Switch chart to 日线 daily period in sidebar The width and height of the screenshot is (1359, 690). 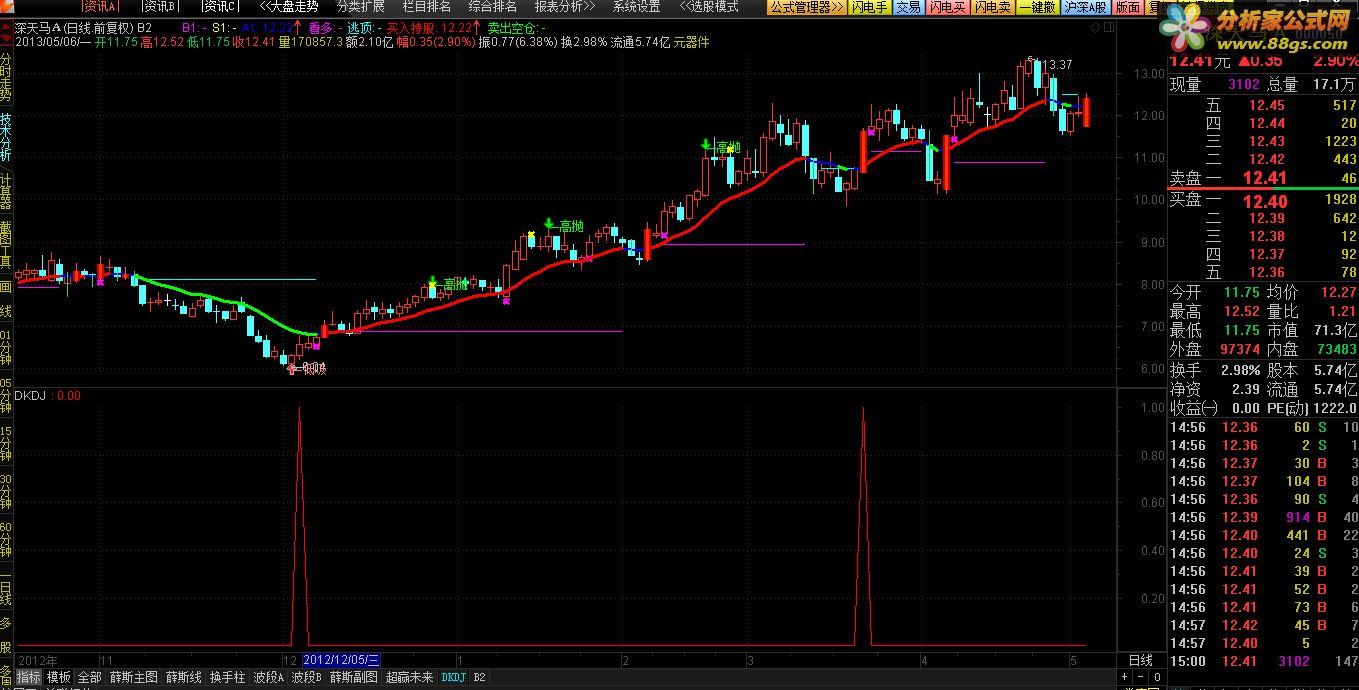[6, 591]
